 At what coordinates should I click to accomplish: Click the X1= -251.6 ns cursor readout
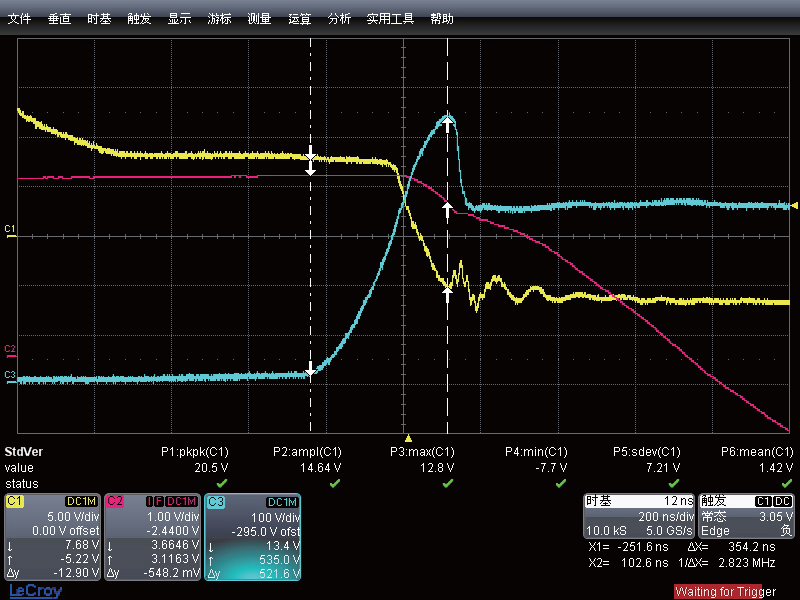coord(628,547)
